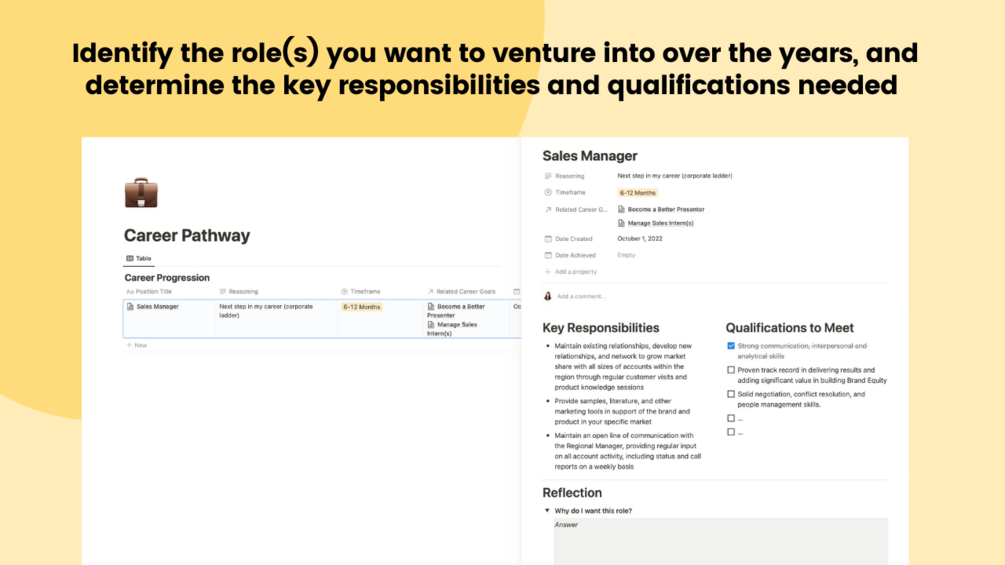Click the Related Career Goals arrow icon in panel
Viewport: 1005px width, 565px height.
pyautogui.click(x=548, y=210)
